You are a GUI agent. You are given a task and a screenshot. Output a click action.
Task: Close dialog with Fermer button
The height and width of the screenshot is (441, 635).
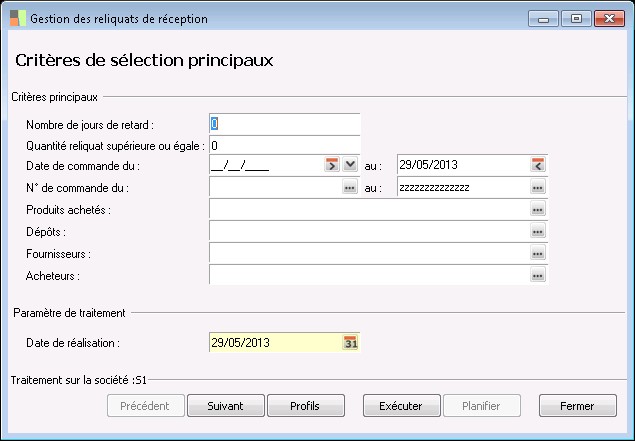click(x=577, y=406)
